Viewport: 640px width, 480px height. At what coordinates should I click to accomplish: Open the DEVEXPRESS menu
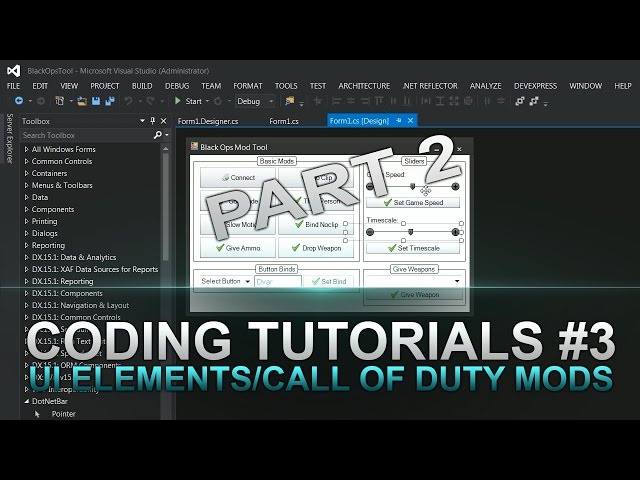(535, 86)
